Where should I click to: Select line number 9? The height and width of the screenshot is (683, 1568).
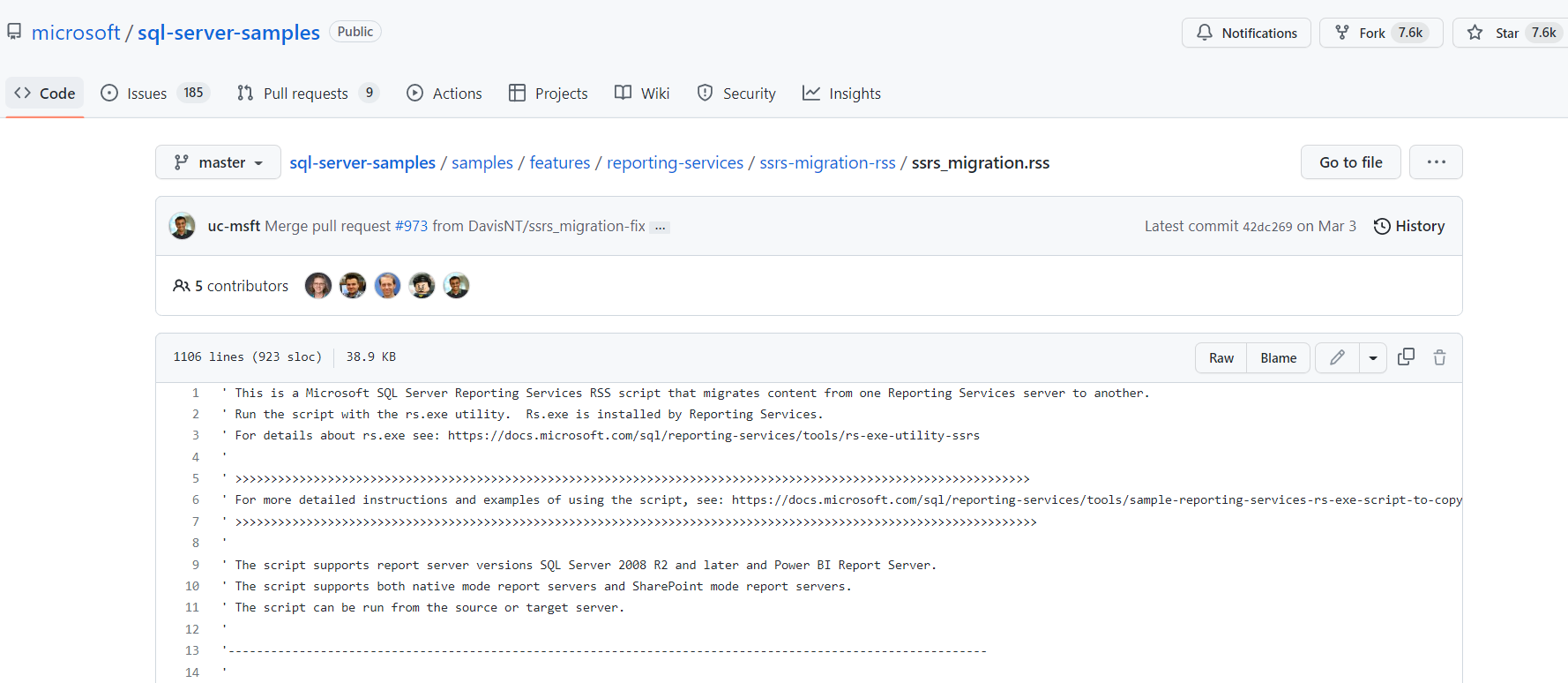pos(196,565)
